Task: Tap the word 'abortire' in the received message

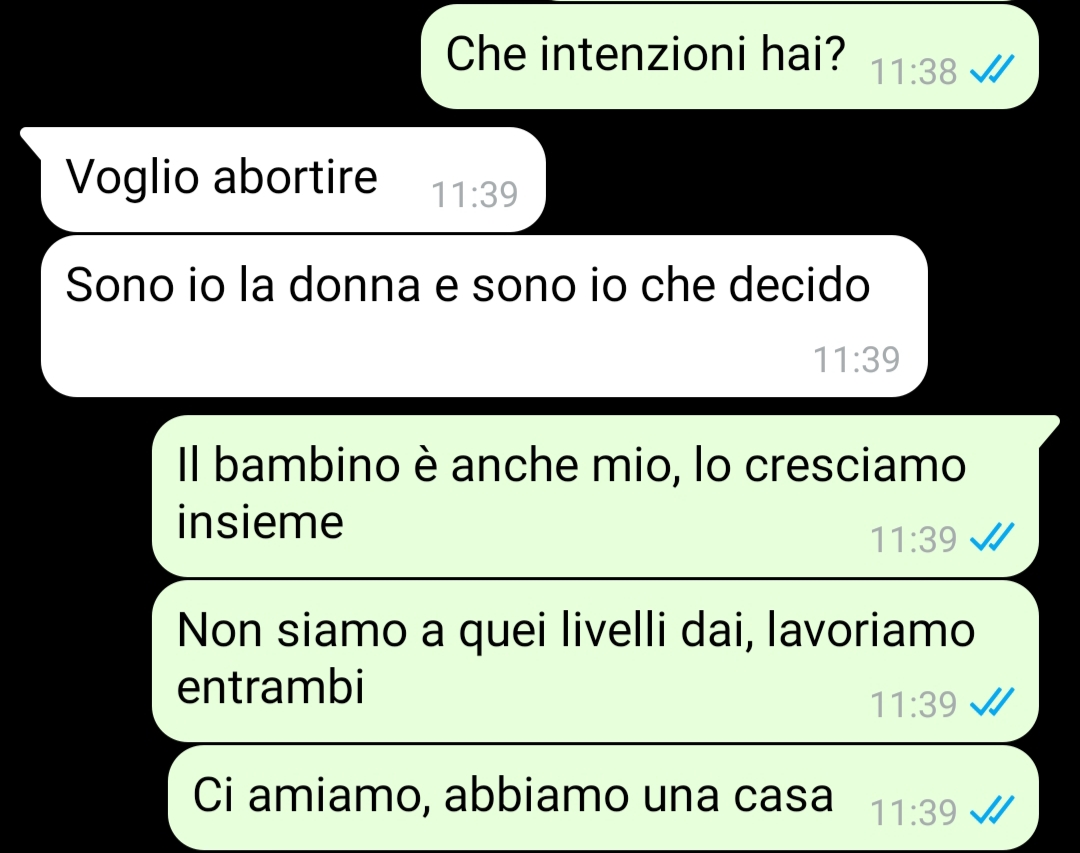Action: click(295, 176)
